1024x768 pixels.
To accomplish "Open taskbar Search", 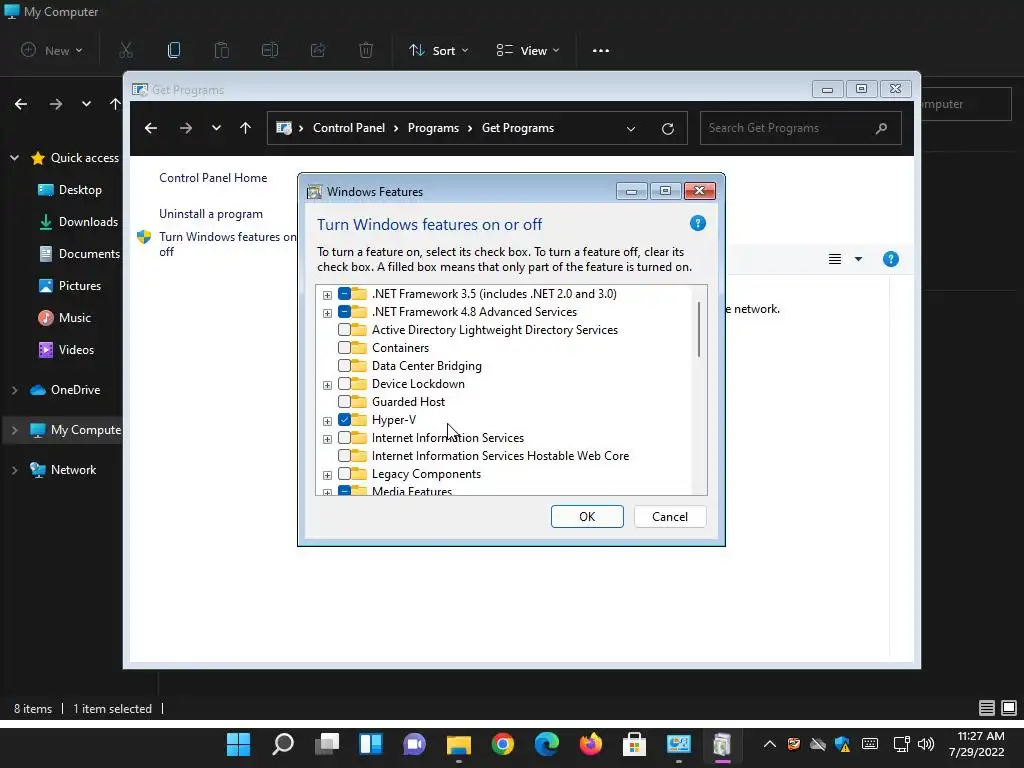I will (x=283, y=744).
